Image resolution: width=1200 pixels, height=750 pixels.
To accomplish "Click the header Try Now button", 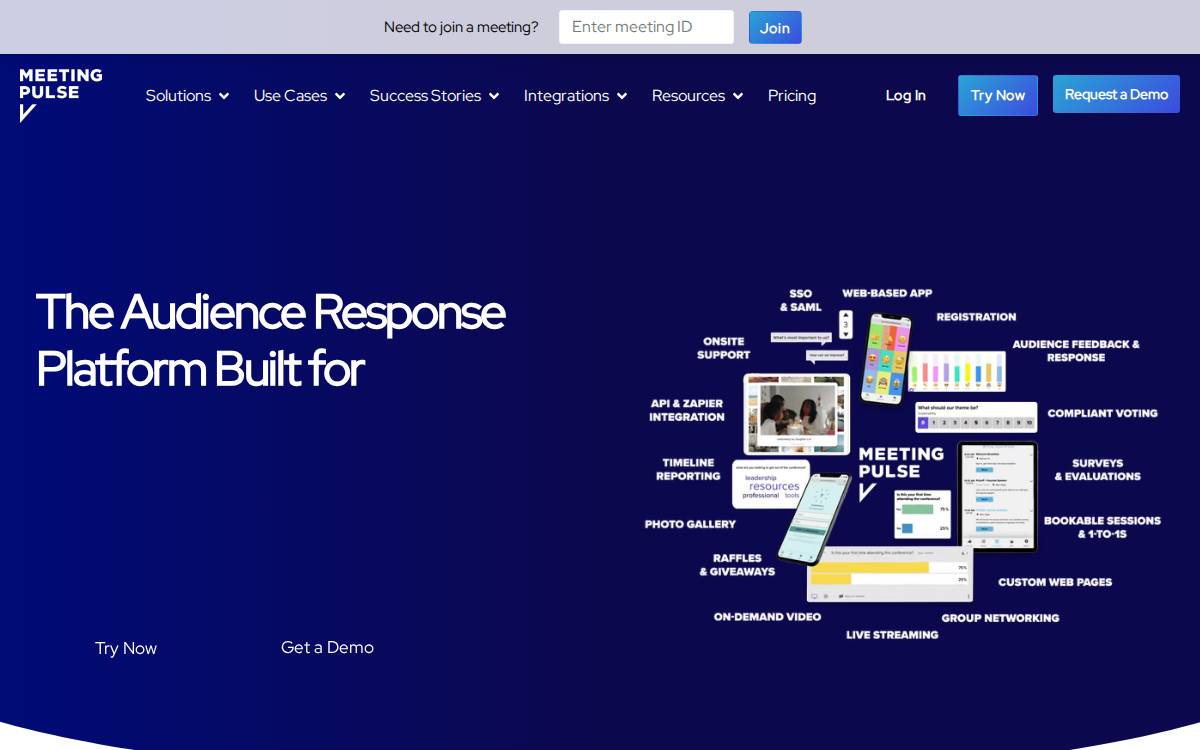I will point(998,96).
